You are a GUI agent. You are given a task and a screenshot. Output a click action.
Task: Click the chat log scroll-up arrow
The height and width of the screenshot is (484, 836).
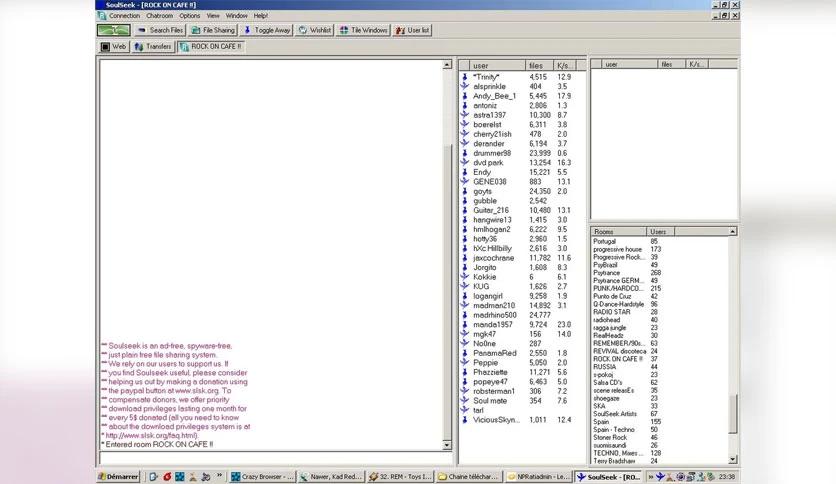tap(447, 64)
